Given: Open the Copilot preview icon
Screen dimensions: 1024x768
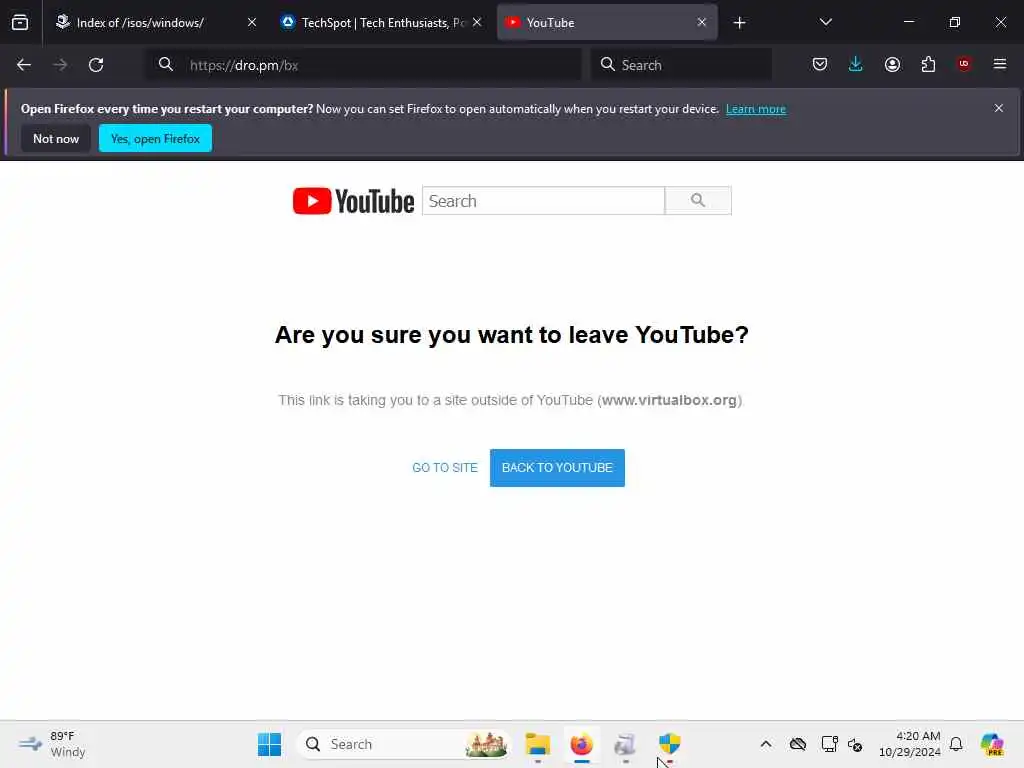Looking at the screenshot, I should (992, 744).
